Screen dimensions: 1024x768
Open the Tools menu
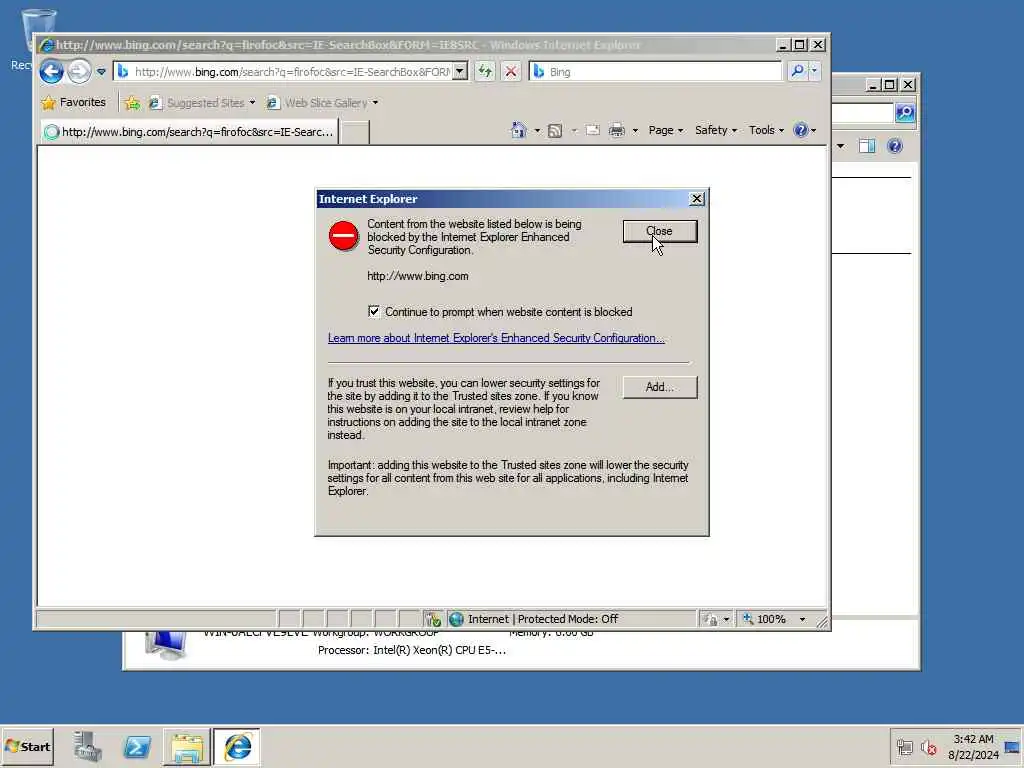pos(766,130)
